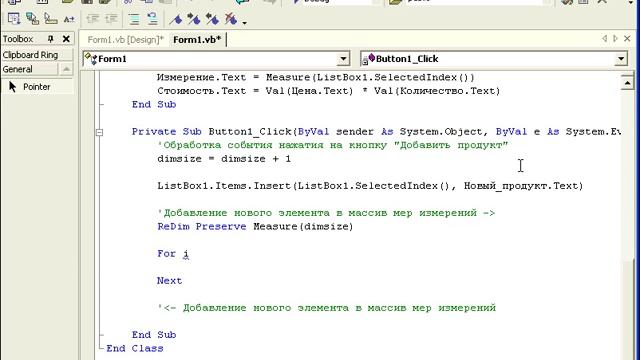
Task: Uncomment the selected lines icon
Action: pos(152,19)
